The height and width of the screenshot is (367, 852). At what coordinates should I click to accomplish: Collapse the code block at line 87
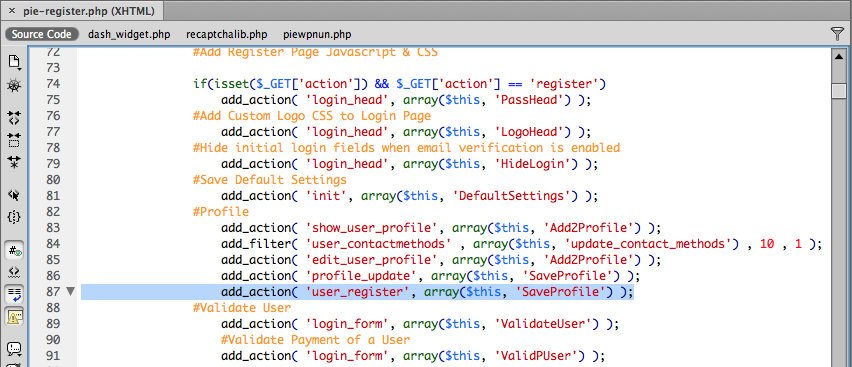70,292
